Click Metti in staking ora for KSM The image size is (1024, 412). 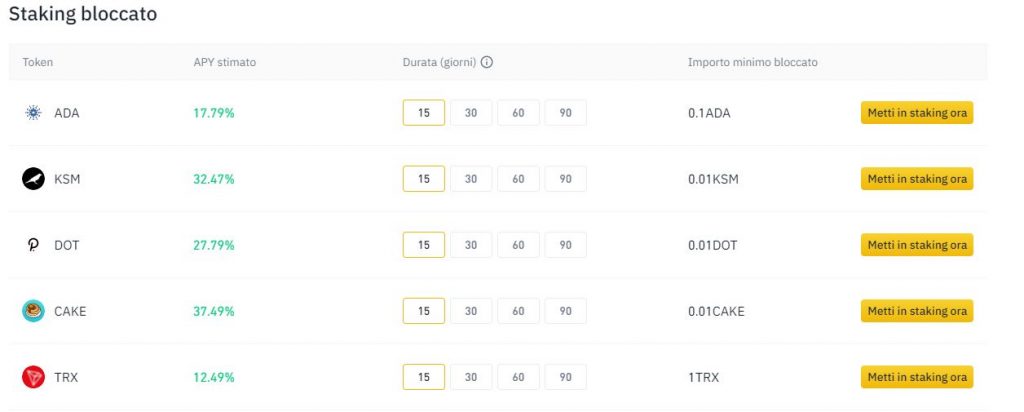point(917,179)
